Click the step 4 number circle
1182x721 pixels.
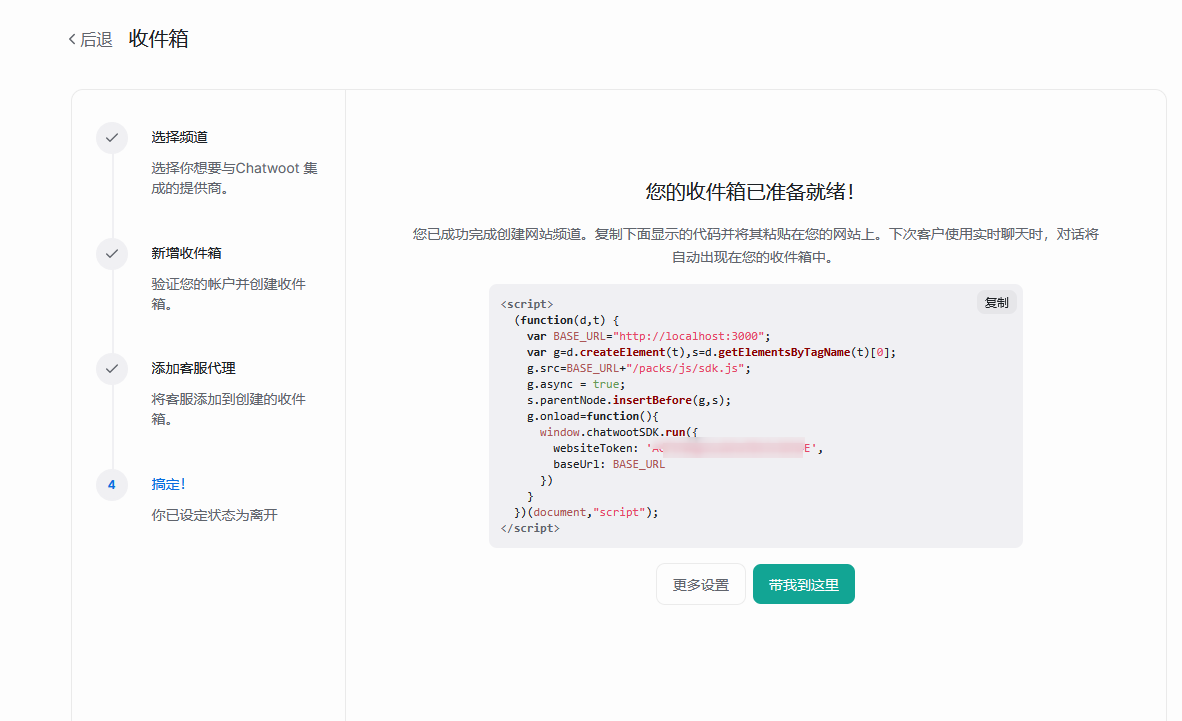point(112,485)
